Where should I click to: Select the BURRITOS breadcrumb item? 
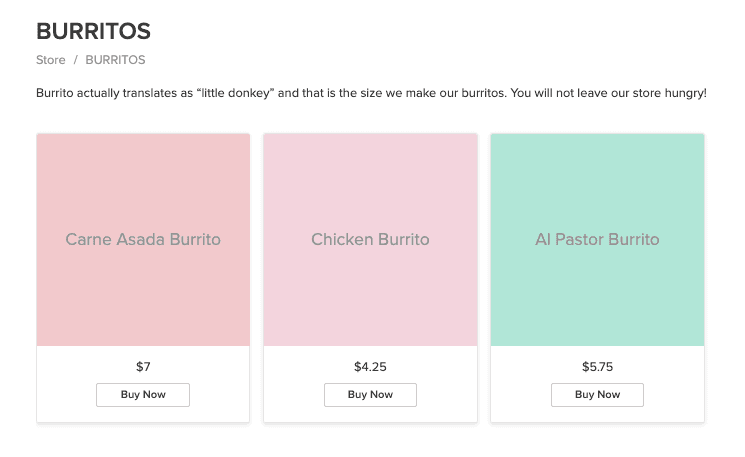pyautogui.click(x=115, y=60)
